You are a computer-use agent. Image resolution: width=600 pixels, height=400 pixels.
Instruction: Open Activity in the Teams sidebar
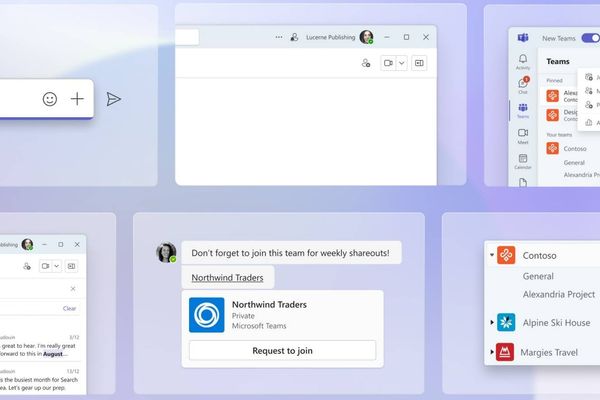523,62
